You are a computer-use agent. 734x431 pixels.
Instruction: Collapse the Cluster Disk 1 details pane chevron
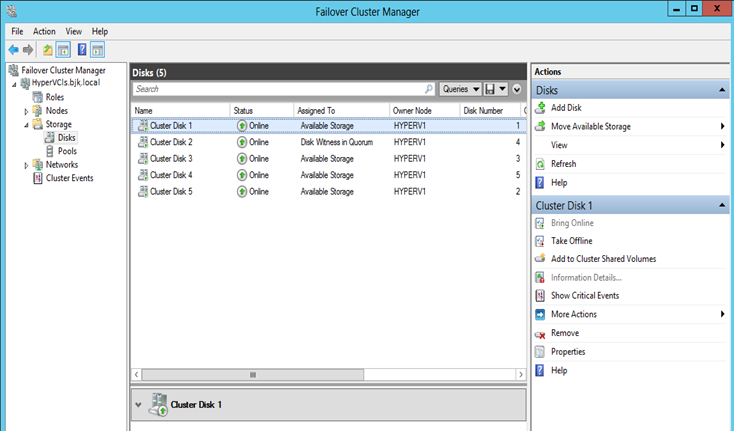click(x=138, y=405)
